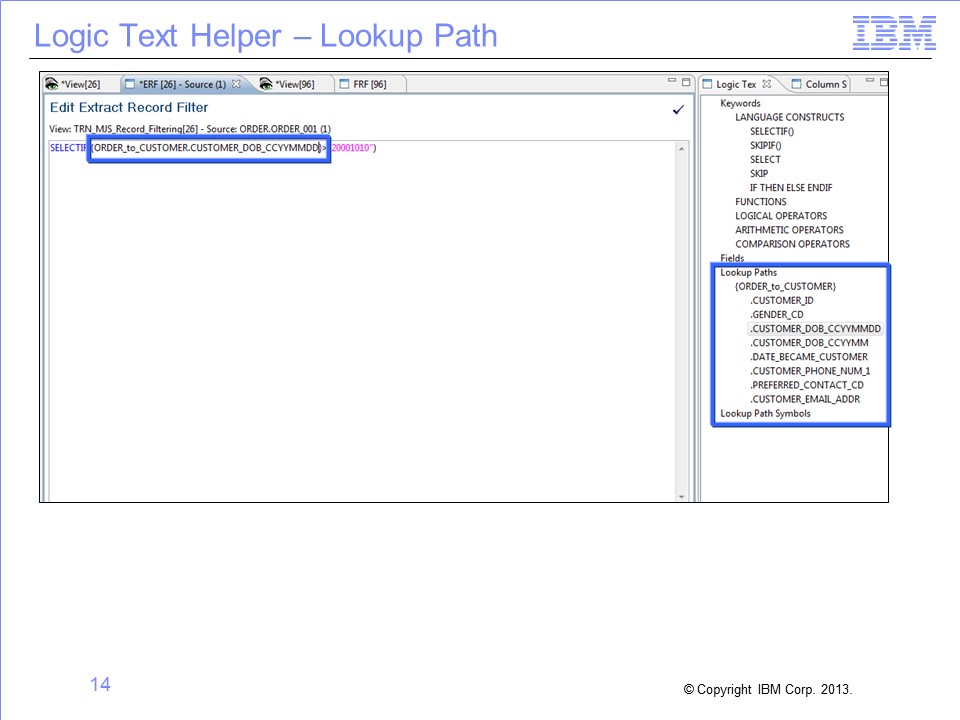Click the Column S panel icon
Viewport: 960px width, 720px height.
point(797,84)
